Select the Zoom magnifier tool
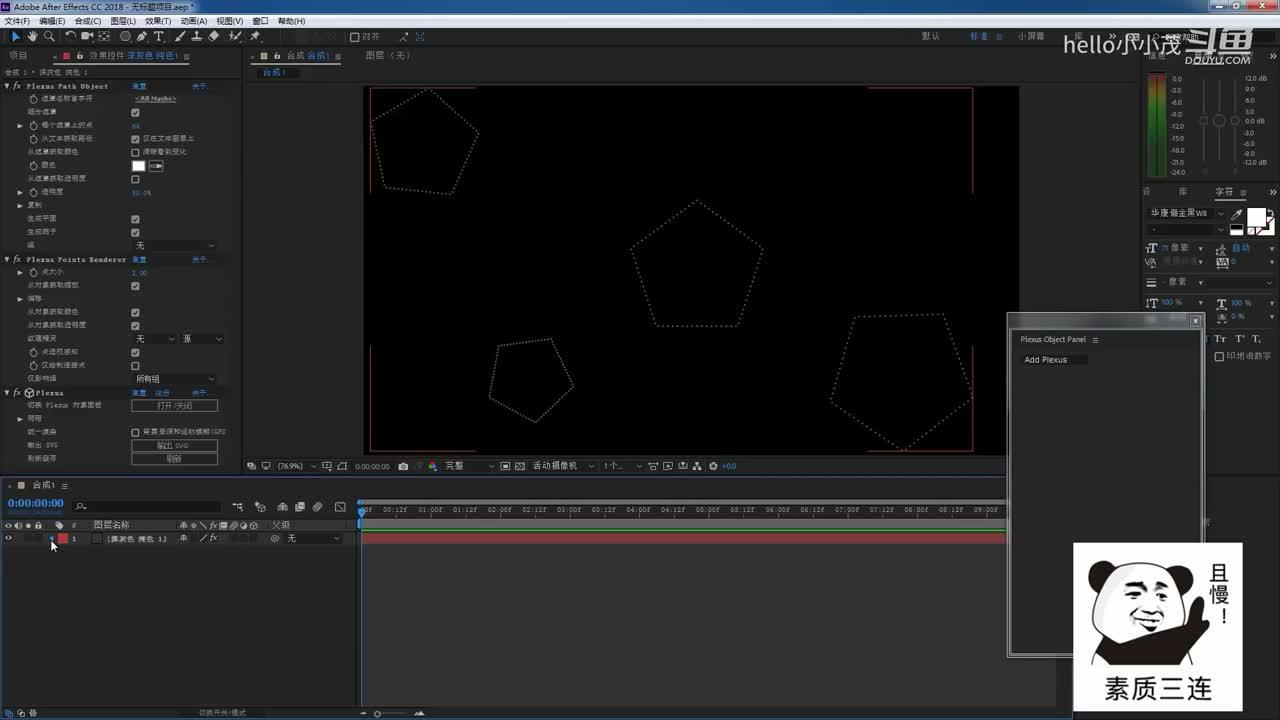This screenshot has width=1280, height=720. pyautogui.click(x=49, y=36)
